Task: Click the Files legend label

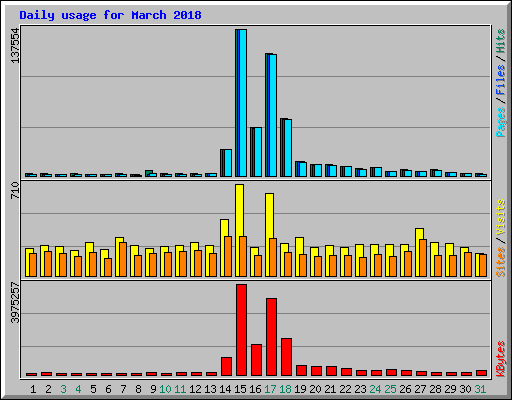Action: (501, 80)
